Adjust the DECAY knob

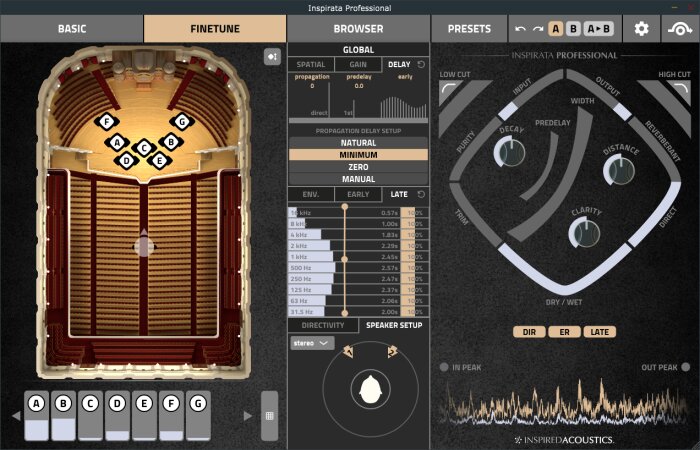(510, 152)
